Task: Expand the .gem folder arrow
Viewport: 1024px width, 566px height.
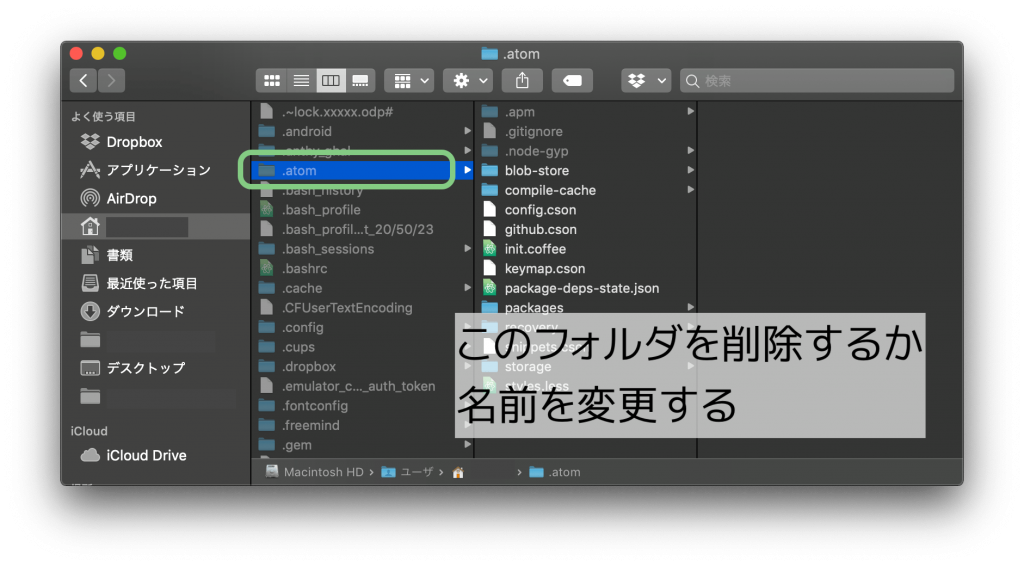Action: [468, 445]
